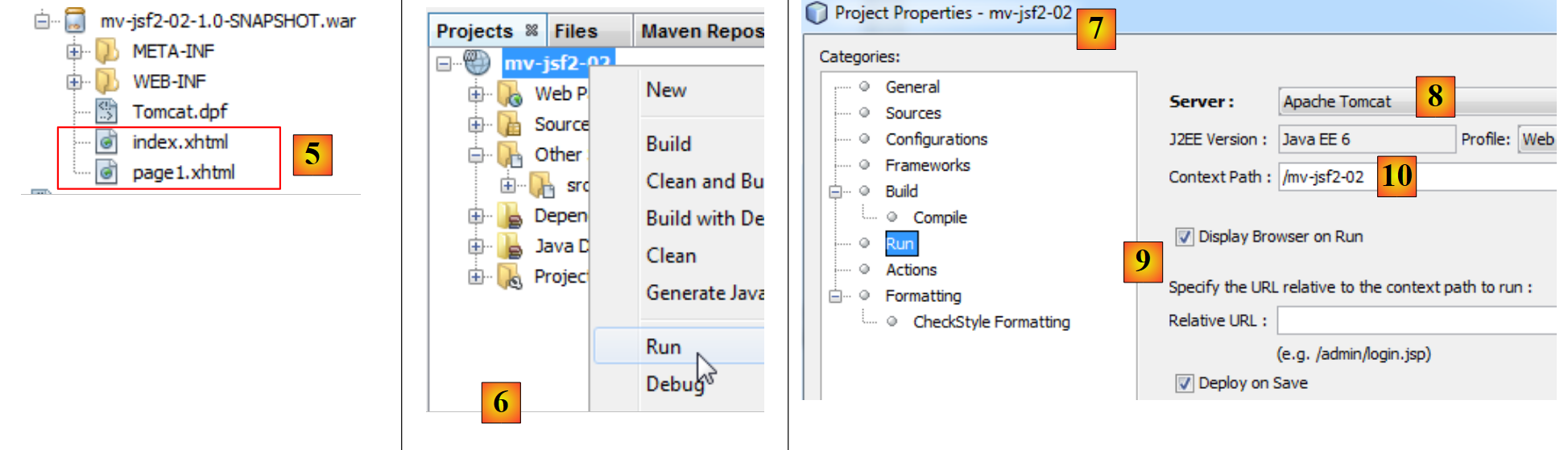The height and width of the screenshot is (450, 1568).
Task: Select Clean from the context menu
Action: [671, 255]
